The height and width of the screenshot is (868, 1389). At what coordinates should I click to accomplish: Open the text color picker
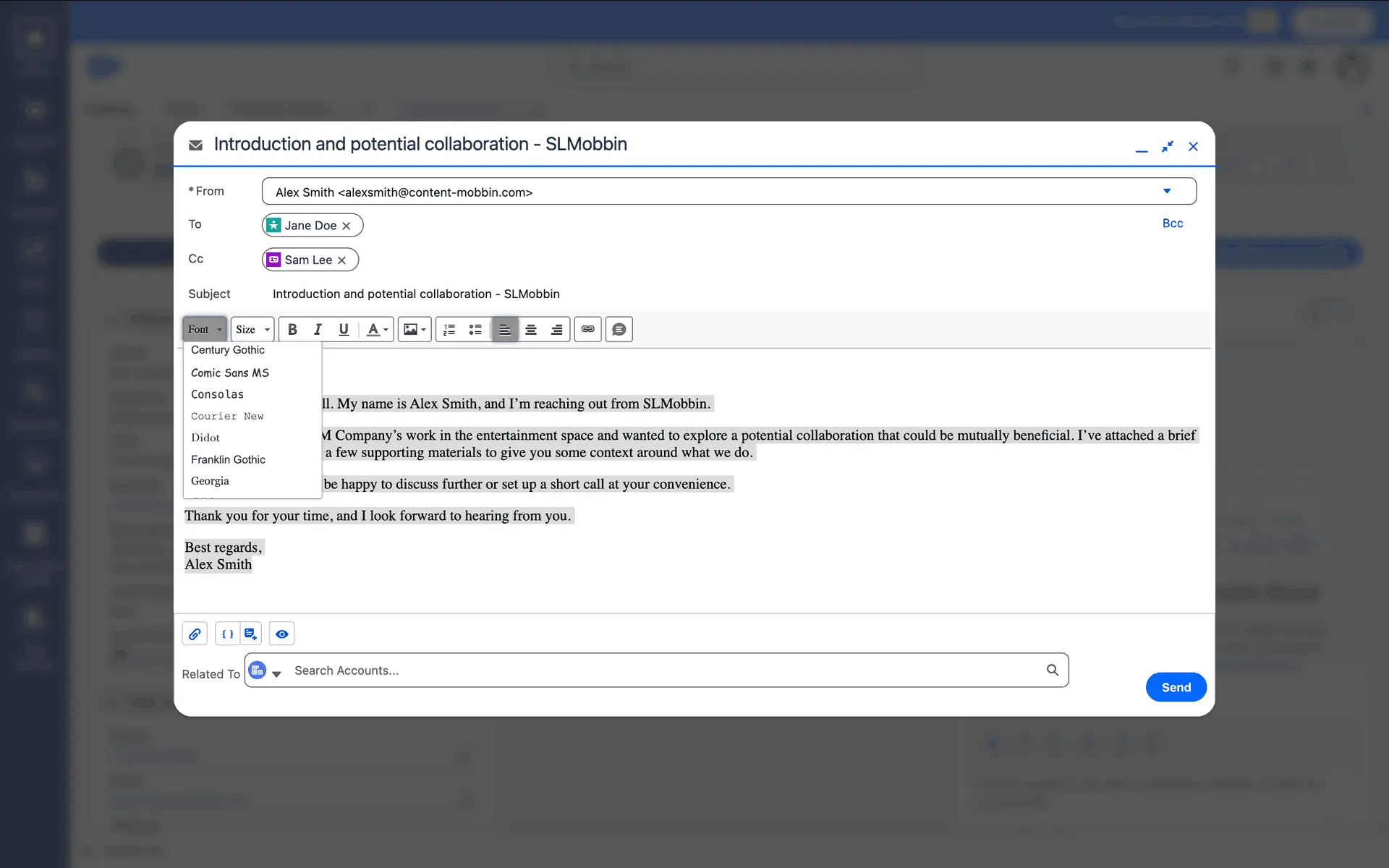[377, 330]
